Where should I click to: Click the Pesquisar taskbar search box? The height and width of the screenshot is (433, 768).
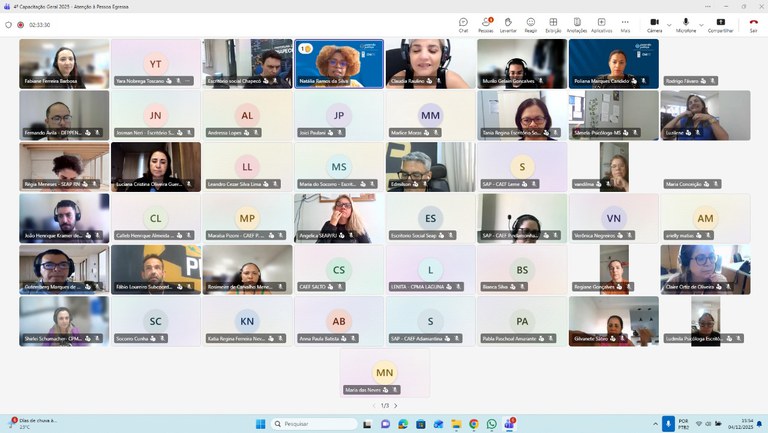click(314, 424)
